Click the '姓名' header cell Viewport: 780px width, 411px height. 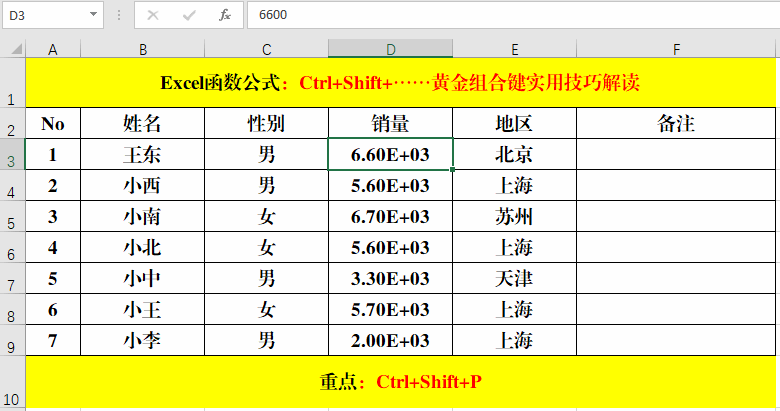pos(142,123)
